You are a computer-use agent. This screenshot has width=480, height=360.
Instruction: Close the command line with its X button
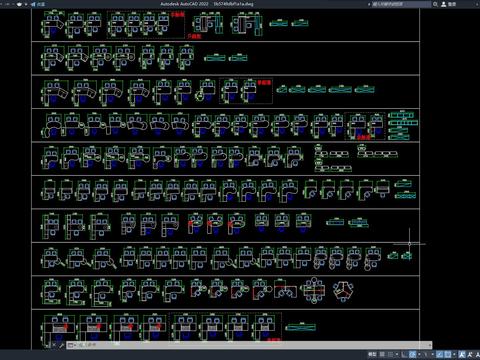coord(54,345)
